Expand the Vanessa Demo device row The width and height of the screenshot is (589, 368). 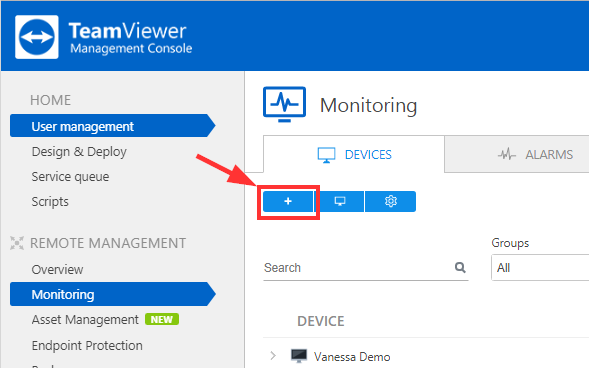(x=273, y=356)
